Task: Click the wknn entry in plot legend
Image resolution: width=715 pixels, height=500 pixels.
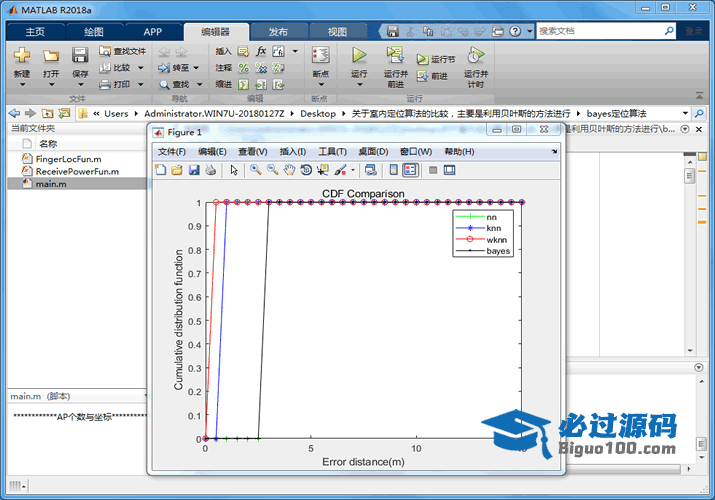Action: click(x=484, y=239)
